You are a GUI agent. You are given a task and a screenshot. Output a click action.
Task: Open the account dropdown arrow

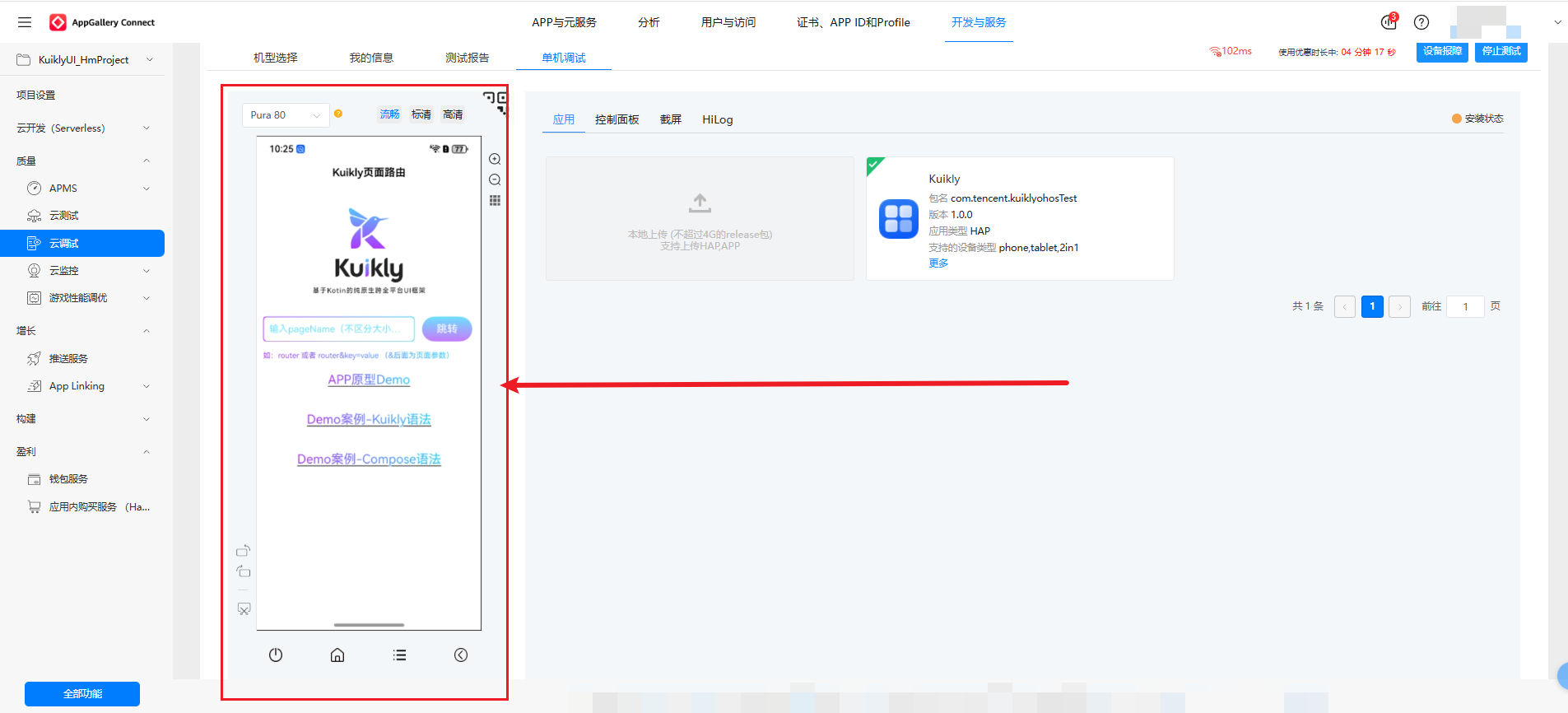1557,22
